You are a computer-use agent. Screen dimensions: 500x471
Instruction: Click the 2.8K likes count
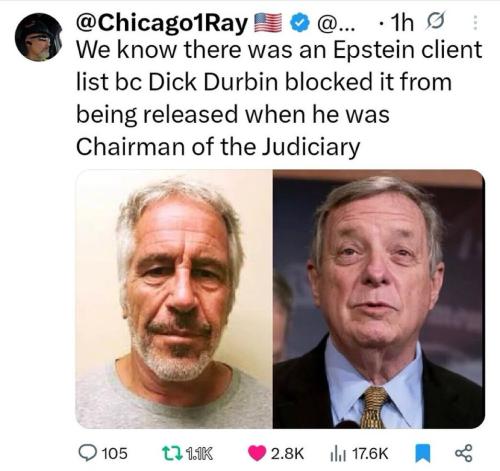pyautogui.click(x=287, y=454)
